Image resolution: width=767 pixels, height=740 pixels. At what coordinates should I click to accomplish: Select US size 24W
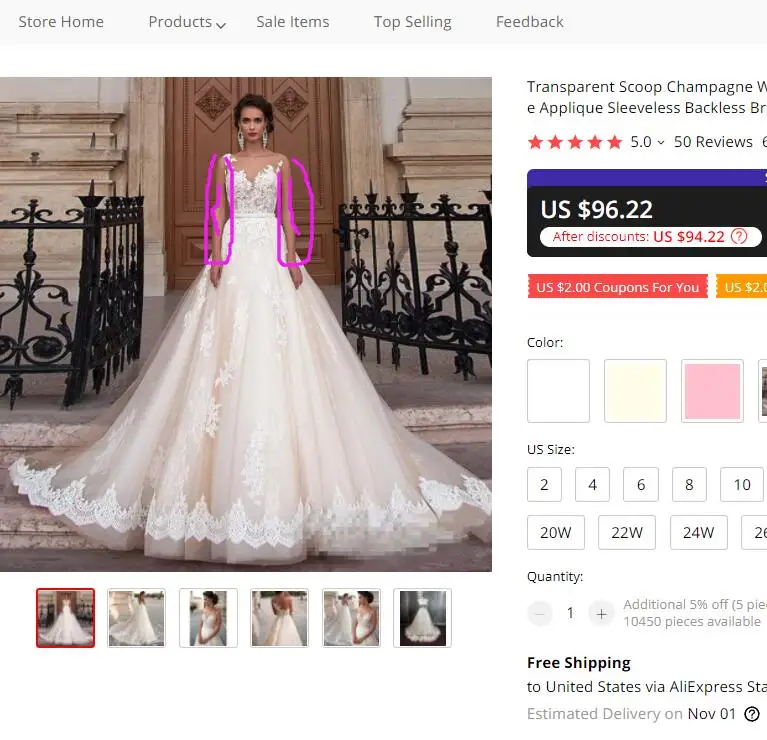tap(699, 532)
